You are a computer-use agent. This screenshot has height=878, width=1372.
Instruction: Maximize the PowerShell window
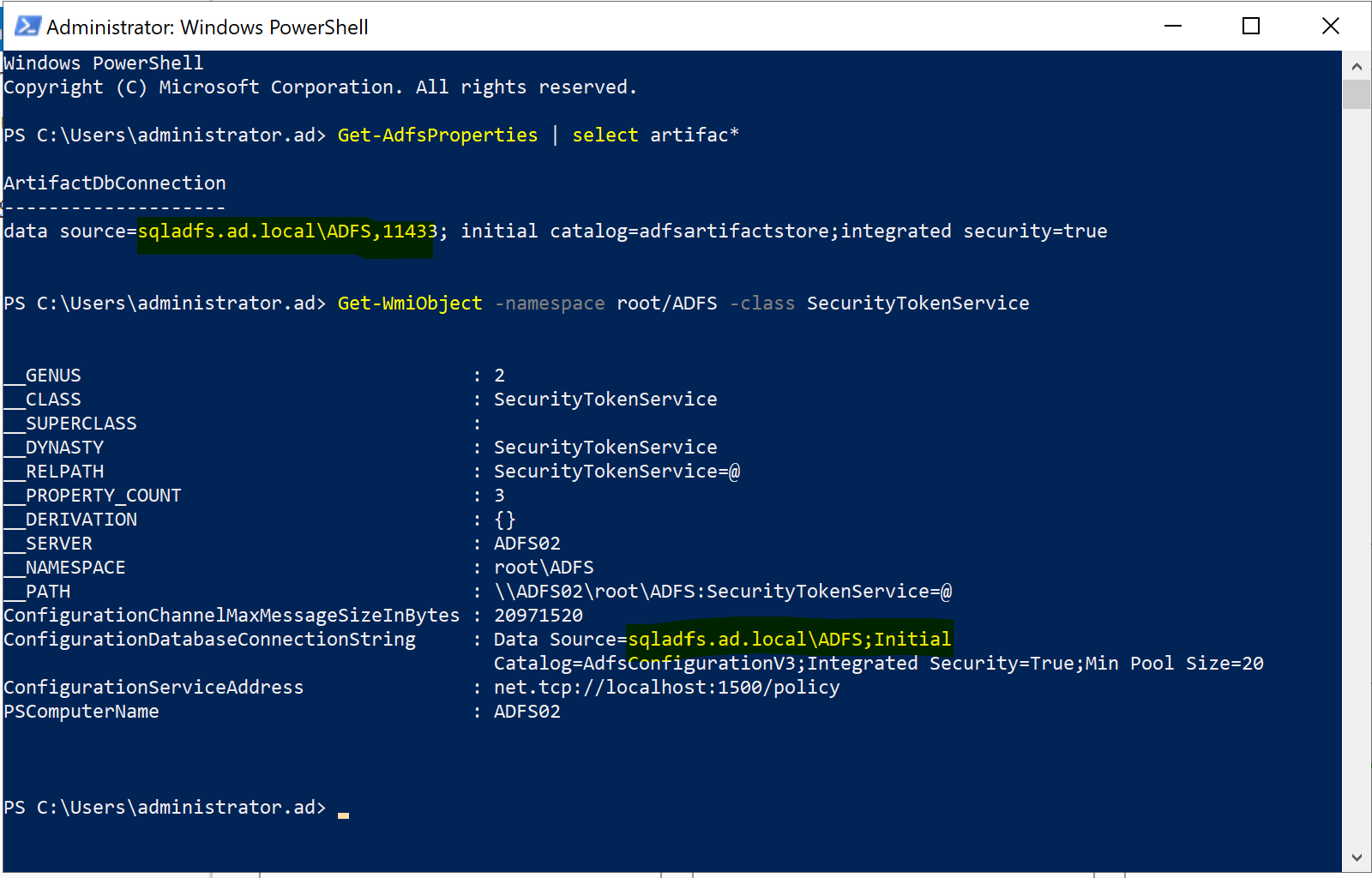(1251, 26)
